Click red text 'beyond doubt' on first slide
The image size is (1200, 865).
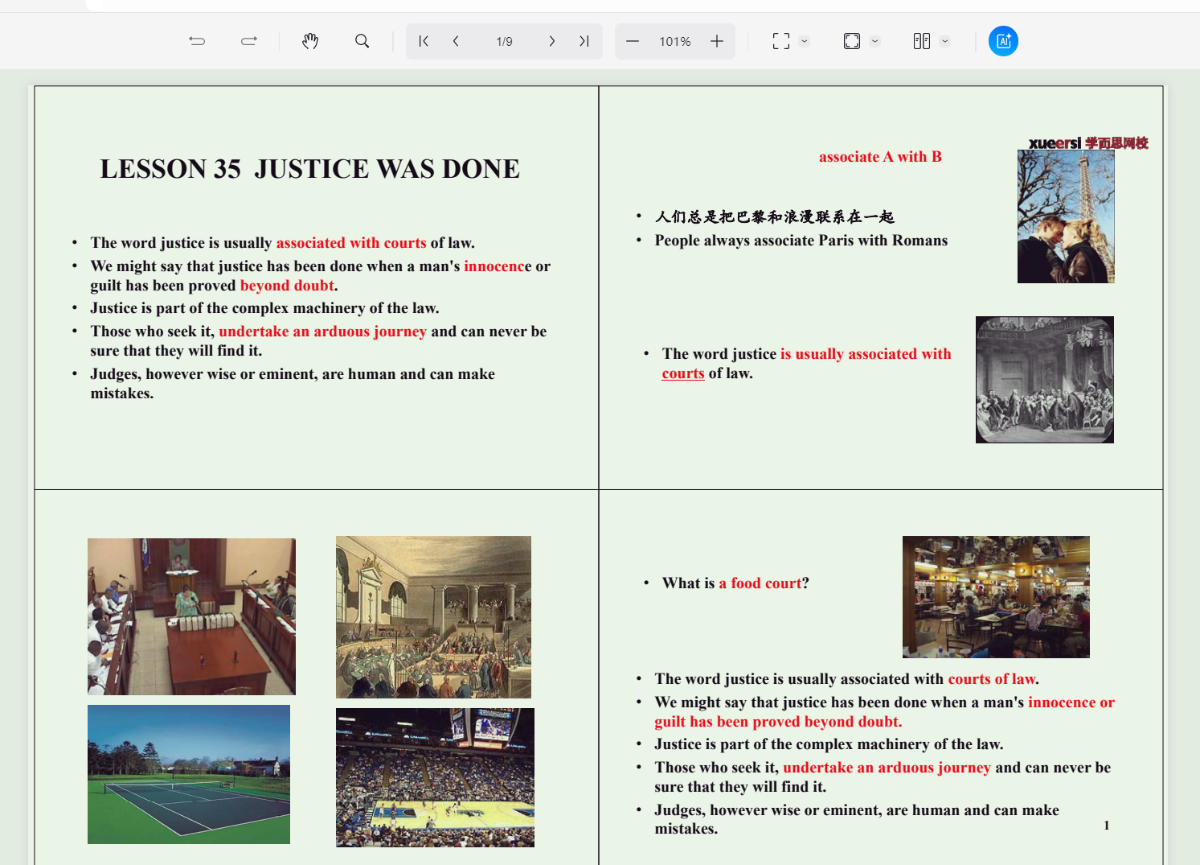tap(287, 286)
